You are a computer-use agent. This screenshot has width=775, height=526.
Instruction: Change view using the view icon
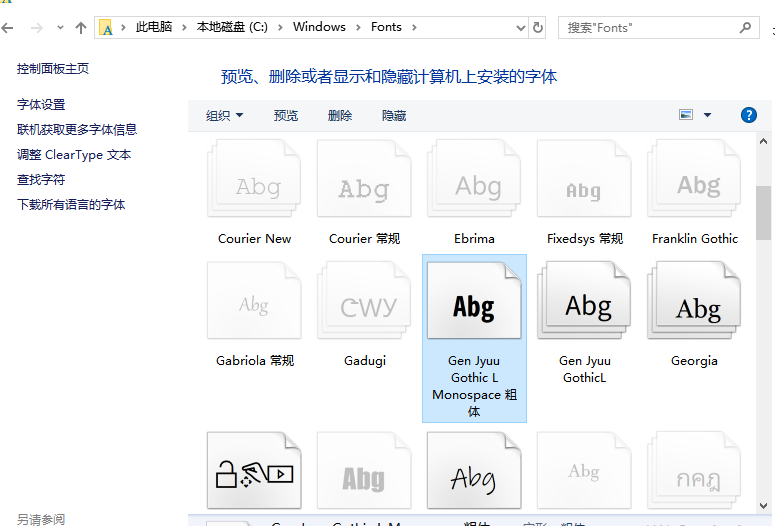click(686, 115)
